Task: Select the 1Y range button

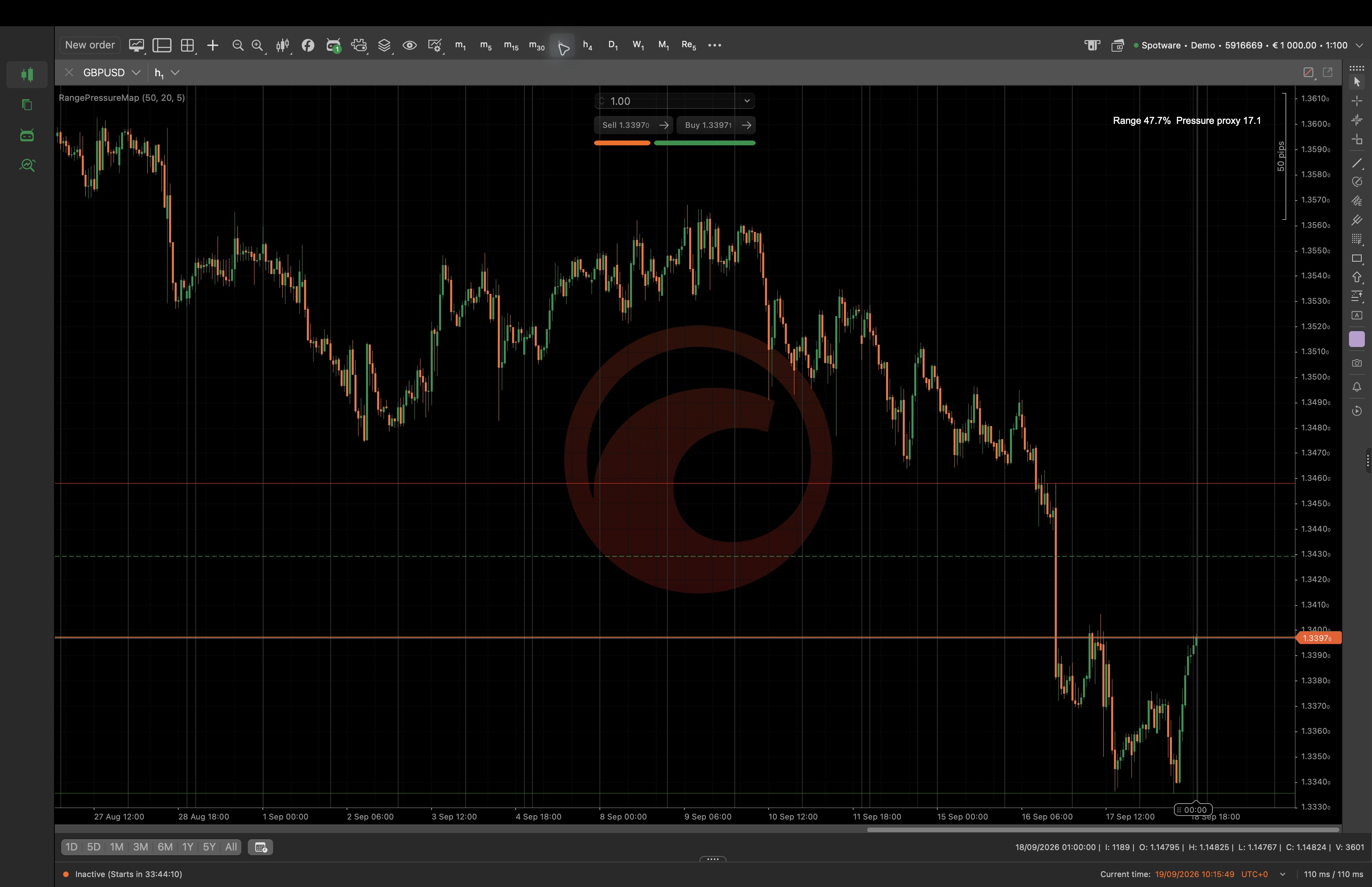Action: pos(188,847)
